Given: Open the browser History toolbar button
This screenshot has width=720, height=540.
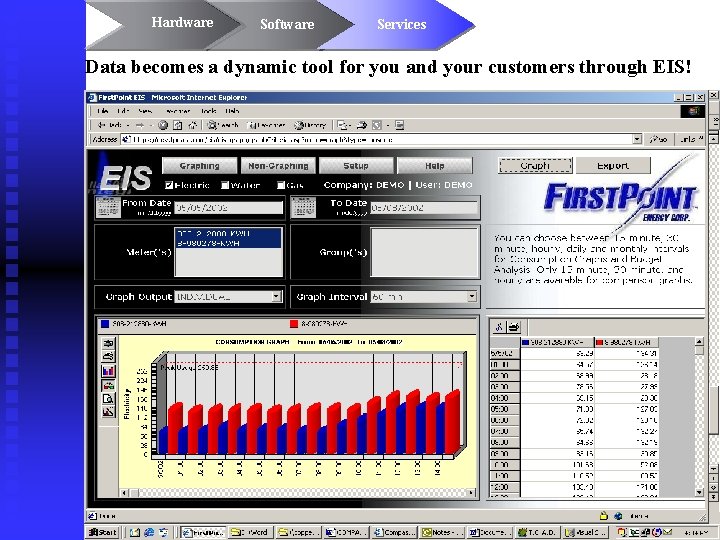Looking at the screenshot, I should [310, 125].
